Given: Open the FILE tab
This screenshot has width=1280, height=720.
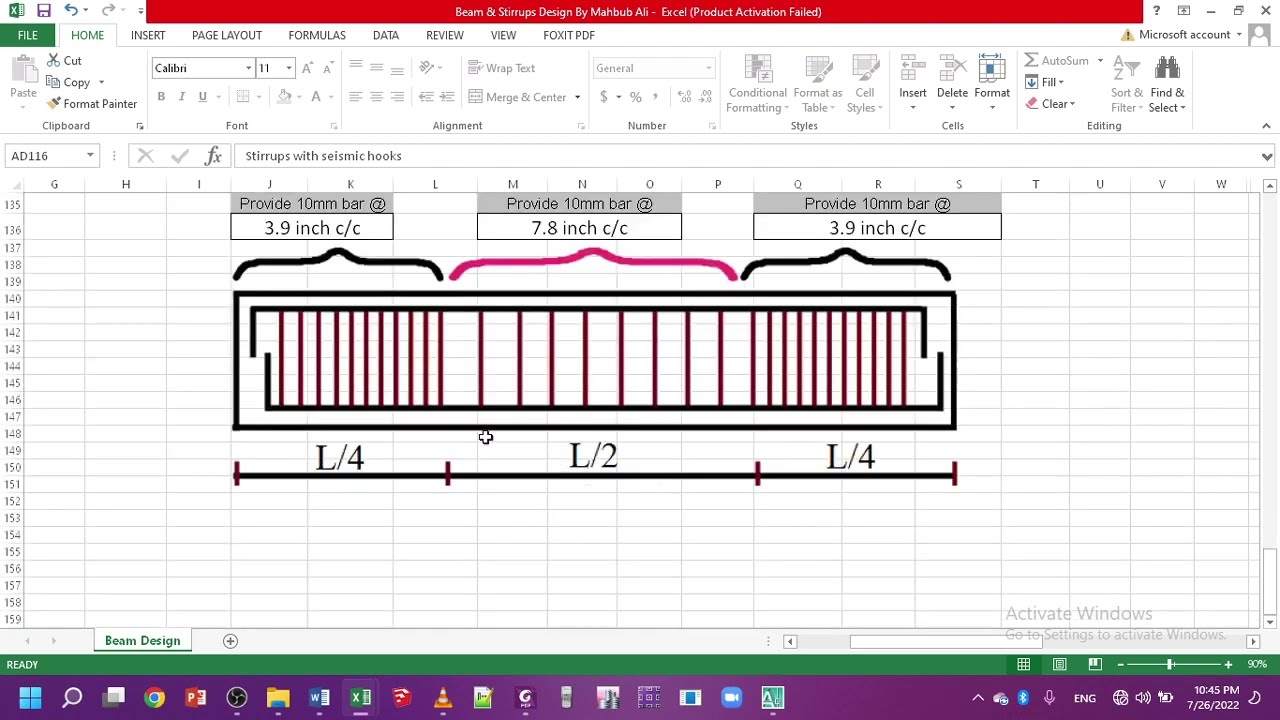Looking at the screenshot, I should point(27,35).
